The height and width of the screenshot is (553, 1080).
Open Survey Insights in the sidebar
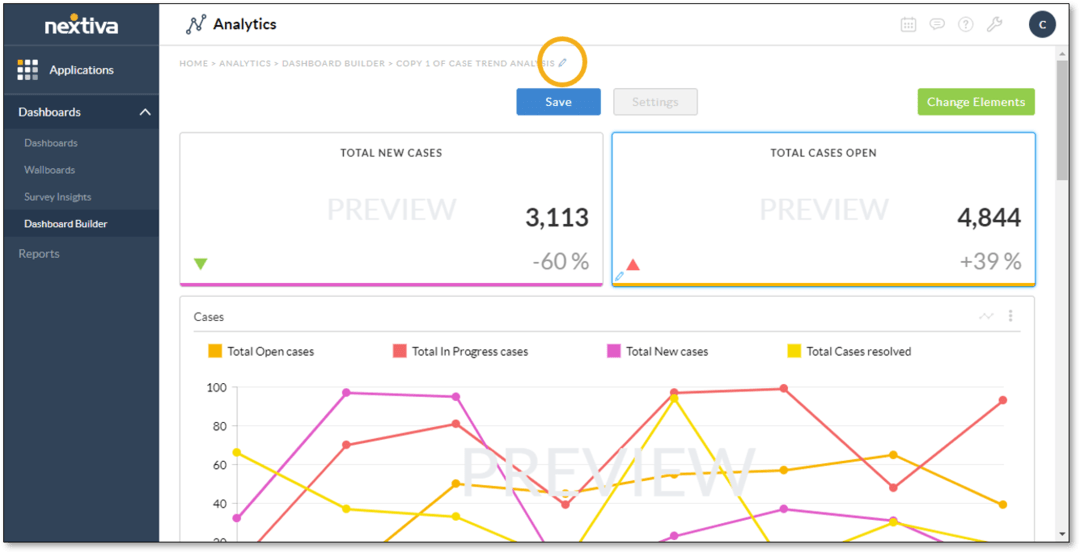(58, 197)
